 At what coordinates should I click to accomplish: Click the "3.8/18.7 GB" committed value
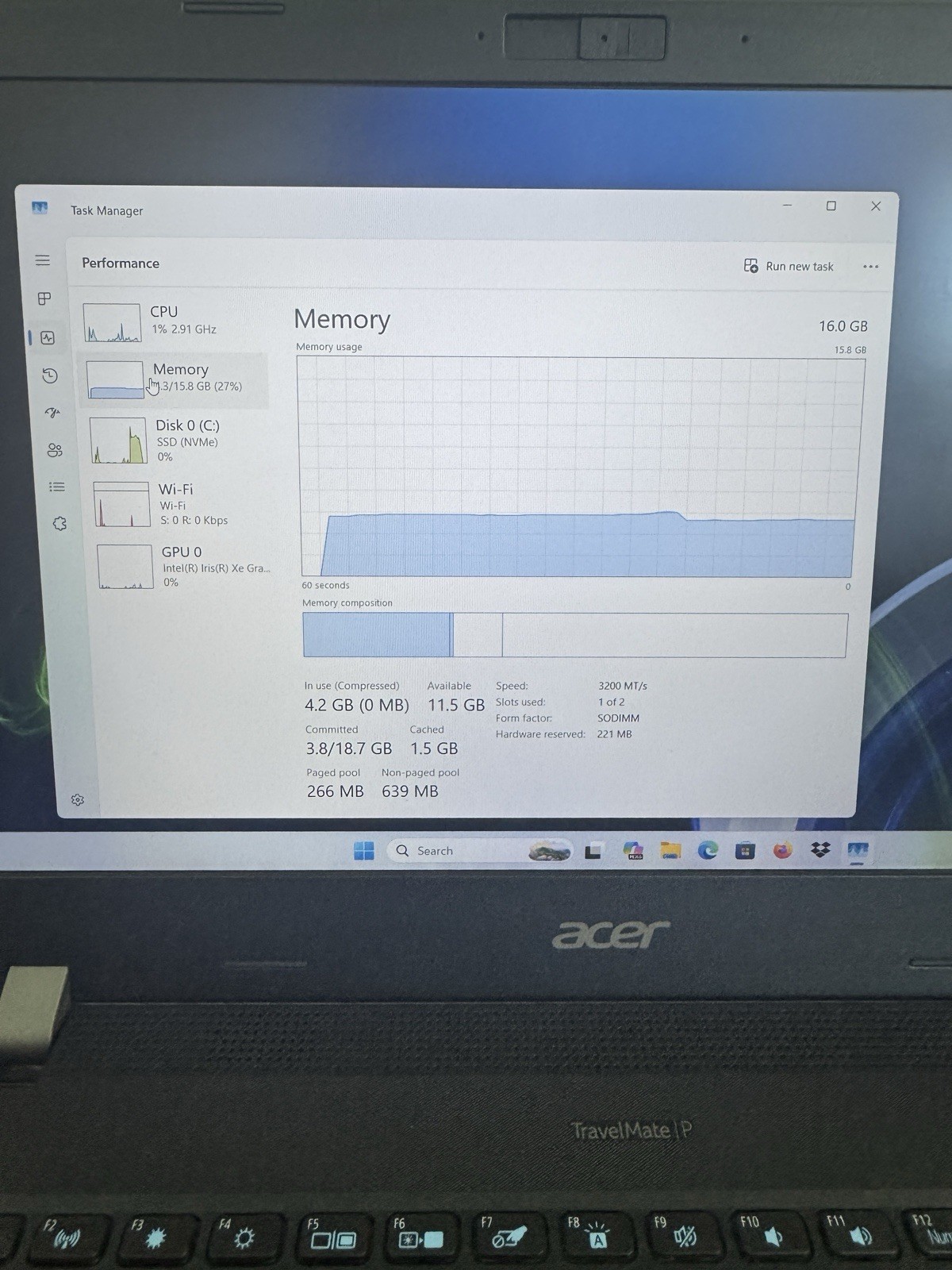tap(349, 749)
